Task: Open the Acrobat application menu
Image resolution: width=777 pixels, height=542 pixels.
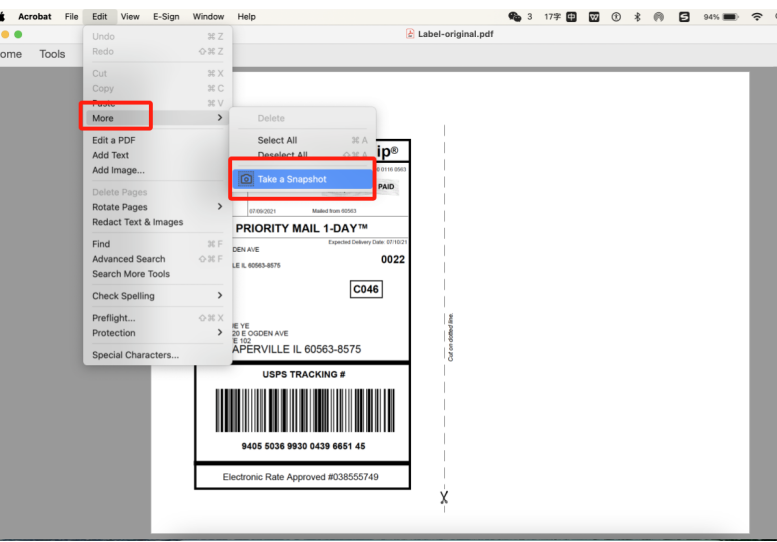Action: coord(35,16)
